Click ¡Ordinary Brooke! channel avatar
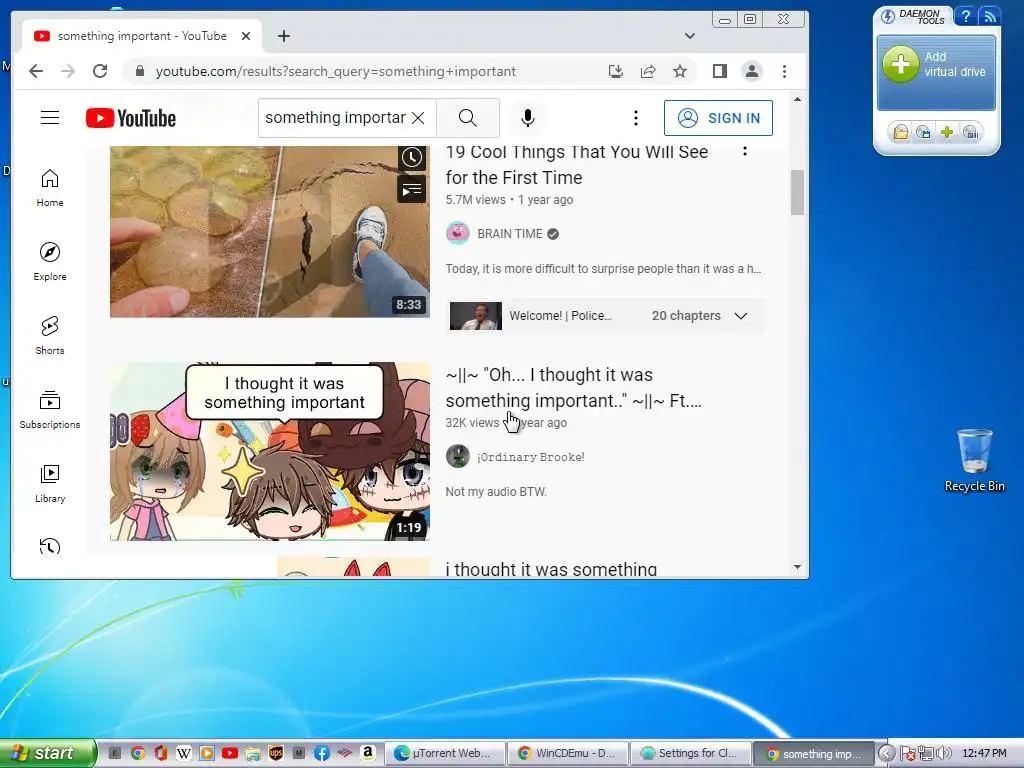Viewport: 1024px width, 768px height. point(458,456)
